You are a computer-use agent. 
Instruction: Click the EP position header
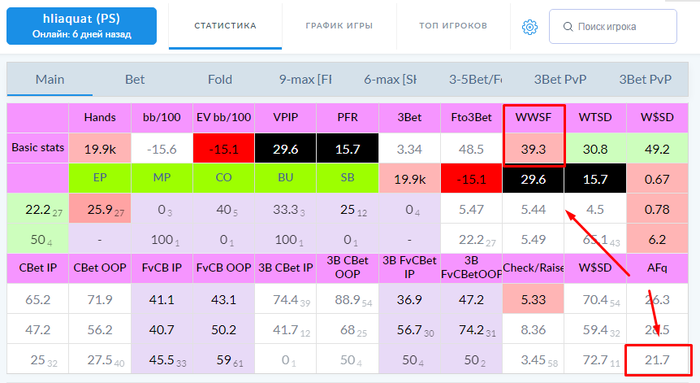click(100, 178)
